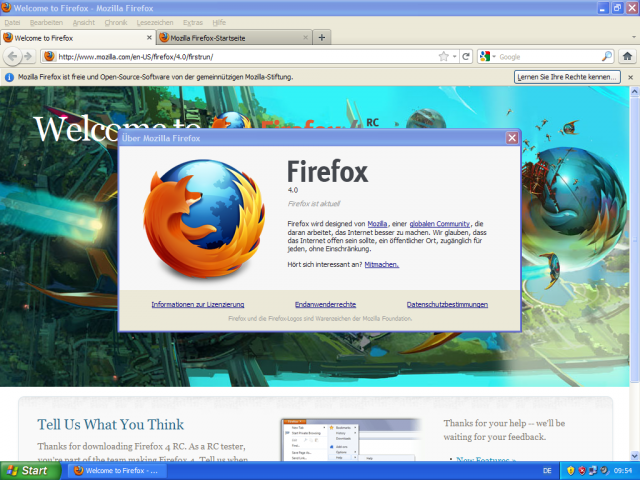Screen dimensions: 640x480
Task: Open Informationen zur Lizenzierung link
Action: [198, 304]
